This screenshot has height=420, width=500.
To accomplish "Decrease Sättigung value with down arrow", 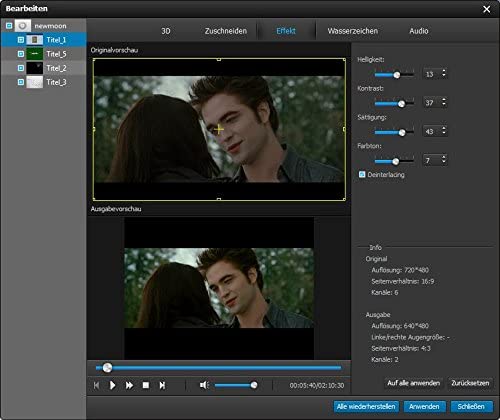I will tap(444, 133).
